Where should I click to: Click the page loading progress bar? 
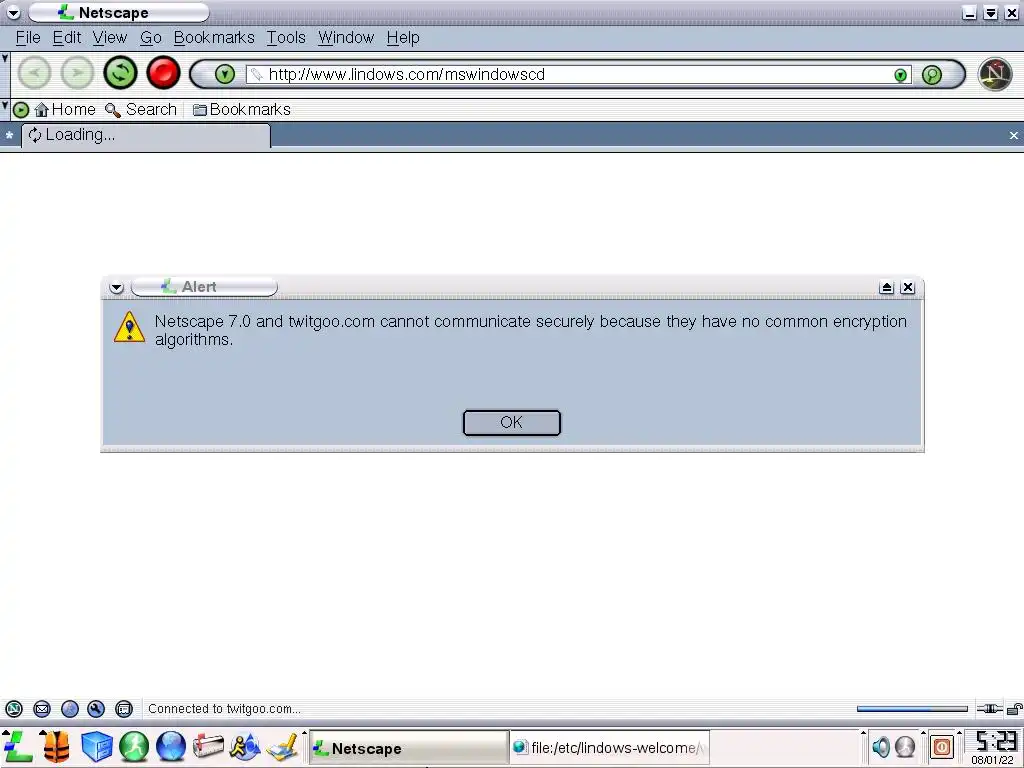pos(912,709)
